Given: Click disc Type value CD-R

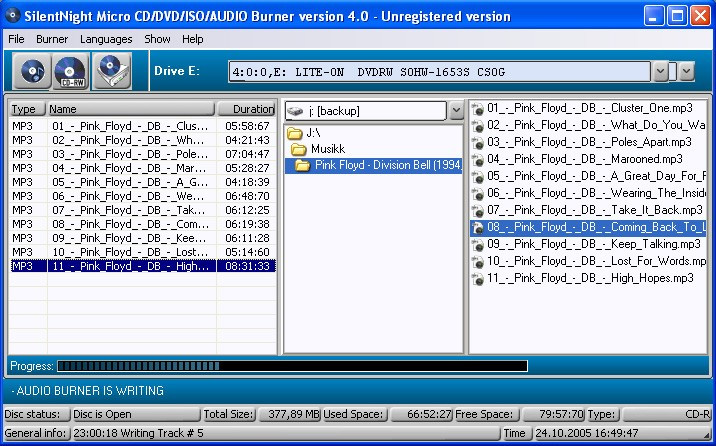Looking at the screenshot, I should pyautogui.click(x=667, y=415).
